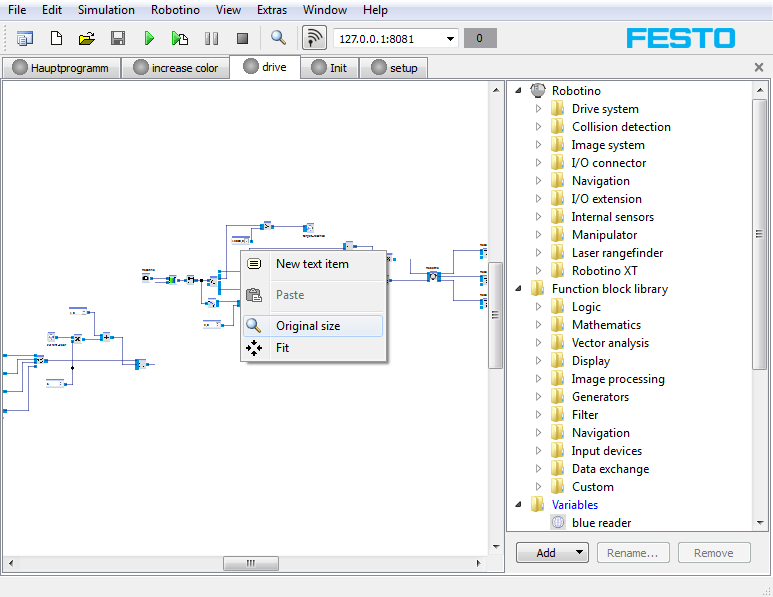This screenshot has height=597, width=773.
Task: Open a project via the folder icon
Action: pos(87,38)
